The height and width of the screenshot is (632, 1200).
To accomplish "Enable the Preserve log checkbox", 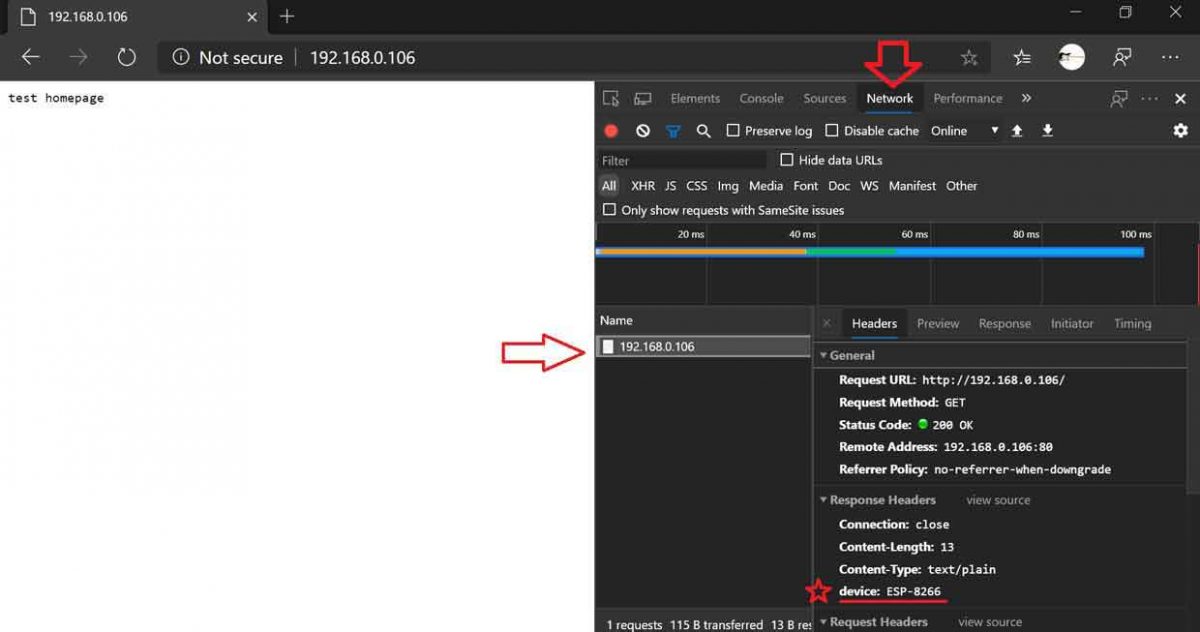I will click(x=733, y=131).
